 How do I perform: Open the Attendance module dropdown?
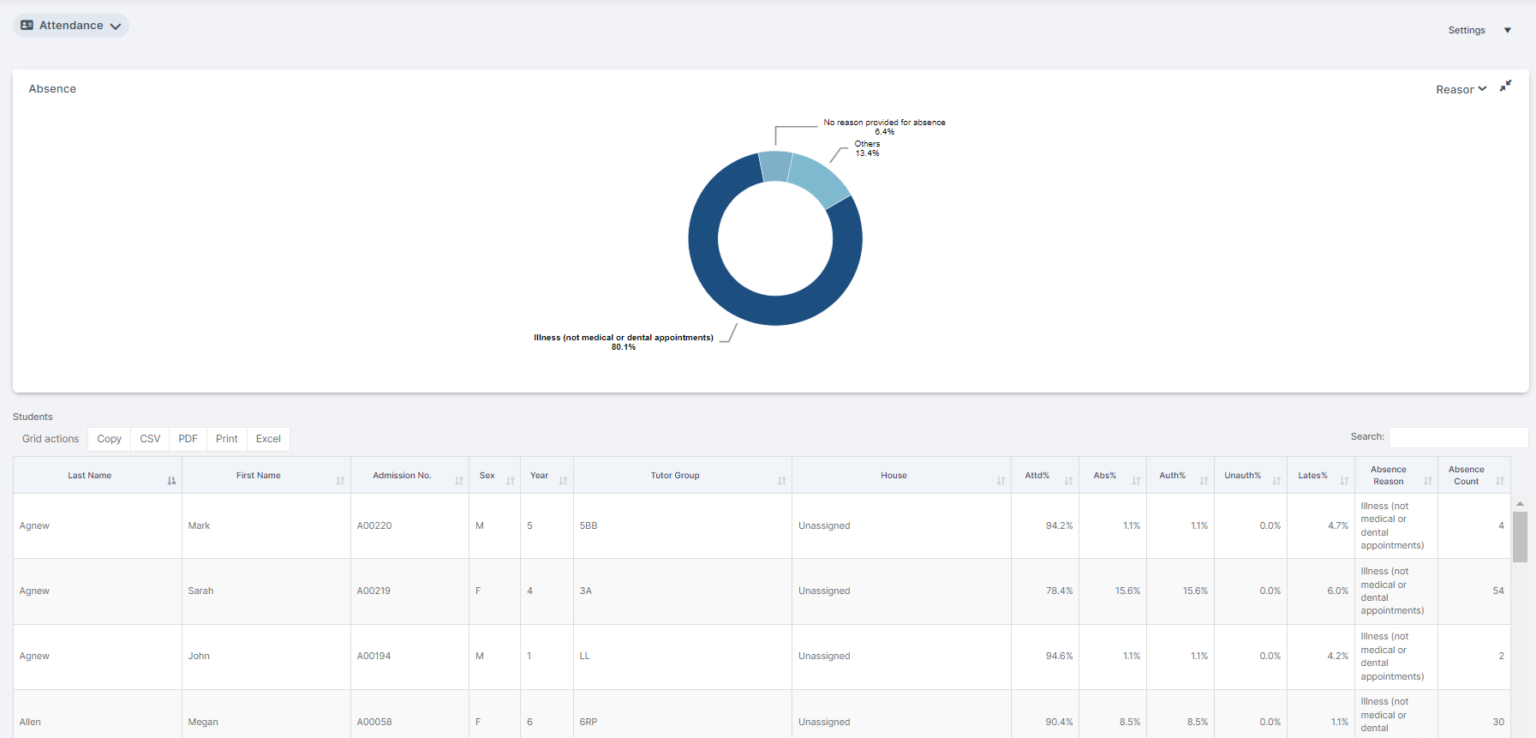click(115, 26)
